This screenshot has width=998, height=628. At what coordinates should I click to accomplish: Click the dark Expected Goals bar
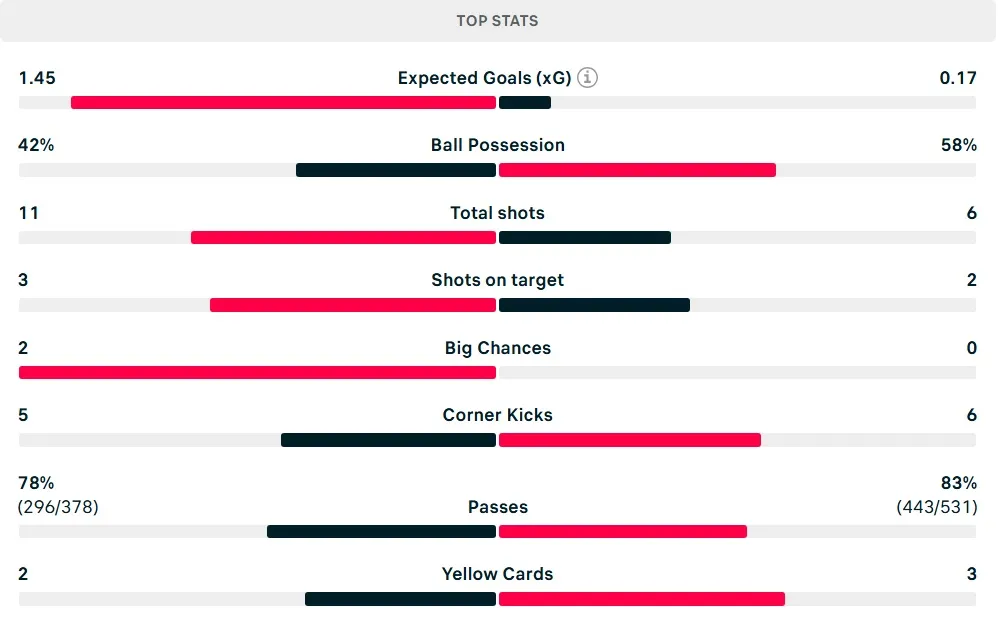pos(525,102)
